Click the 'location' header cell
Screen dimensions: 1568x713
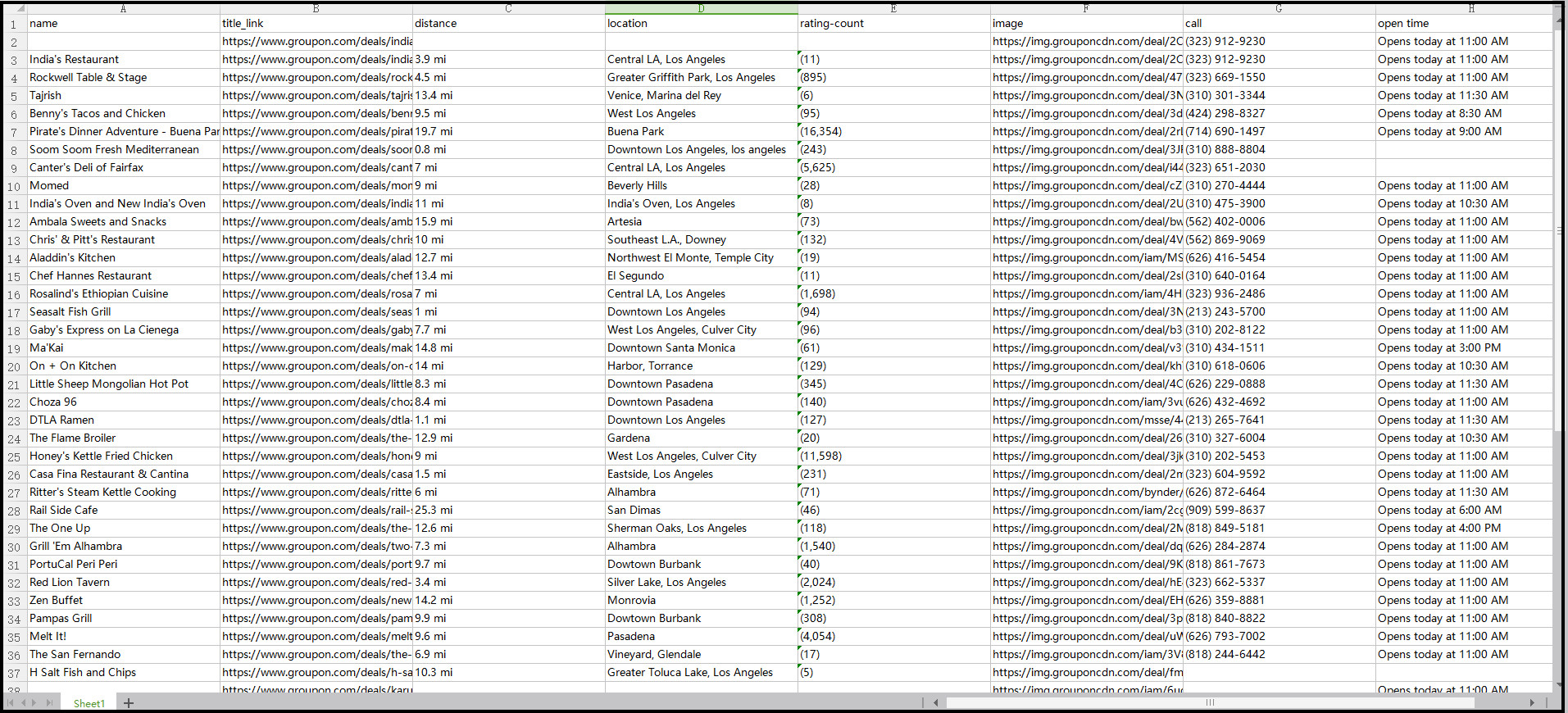click(x=701, y=24)
